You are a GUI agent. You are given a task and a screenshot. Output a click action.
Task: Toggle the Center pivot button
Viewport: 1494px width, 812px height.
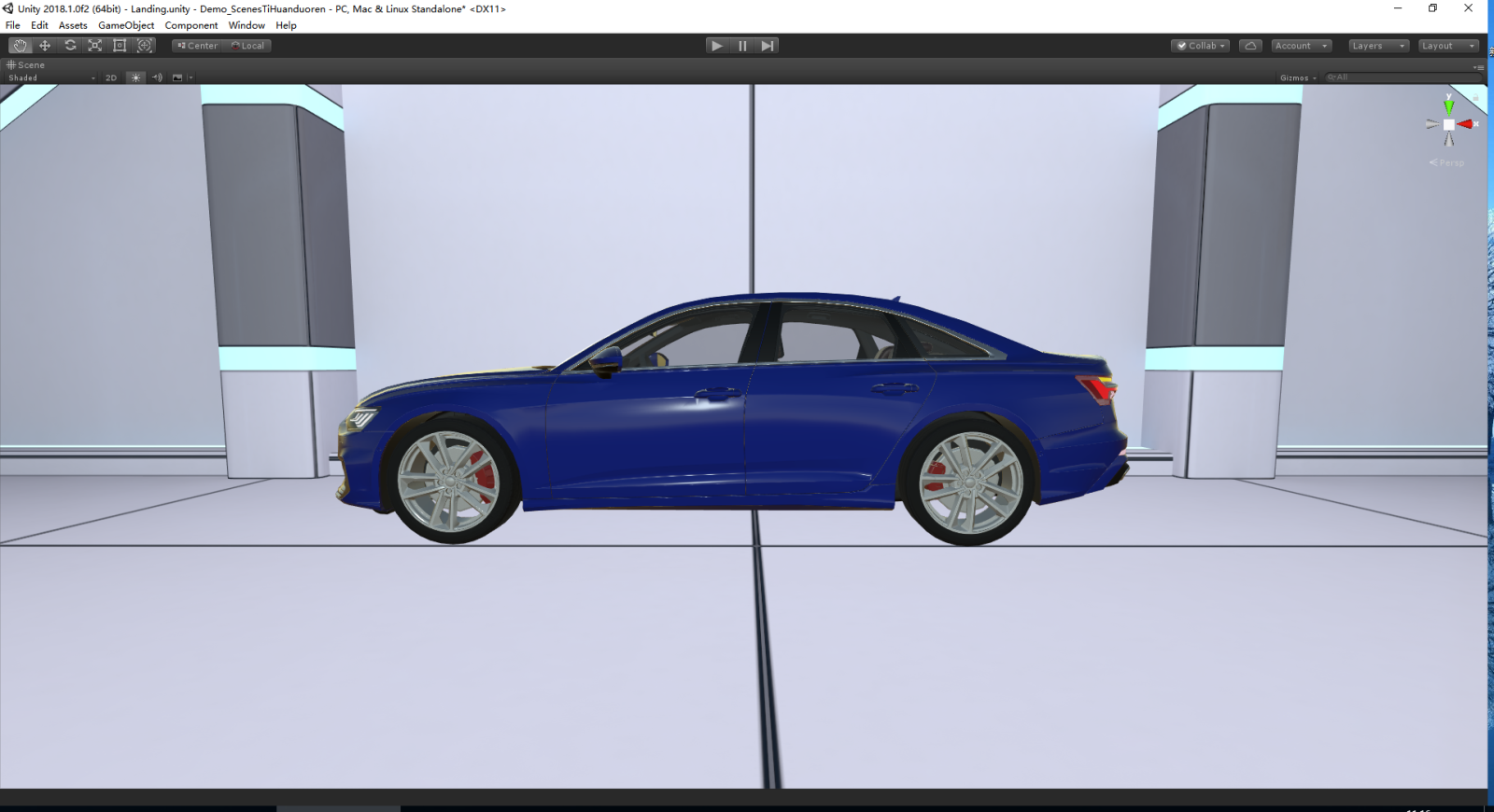point(197,46)
